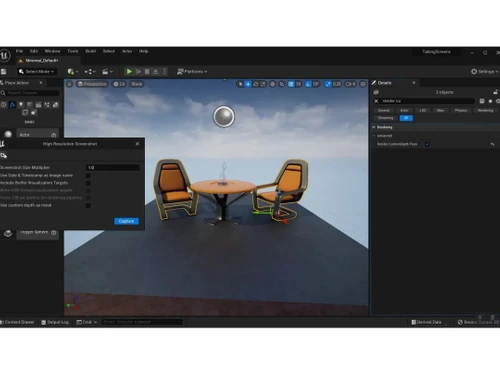Click the lock icon in Details panel
The width and height of the screenshot is (500, 375).
(495, 92)
